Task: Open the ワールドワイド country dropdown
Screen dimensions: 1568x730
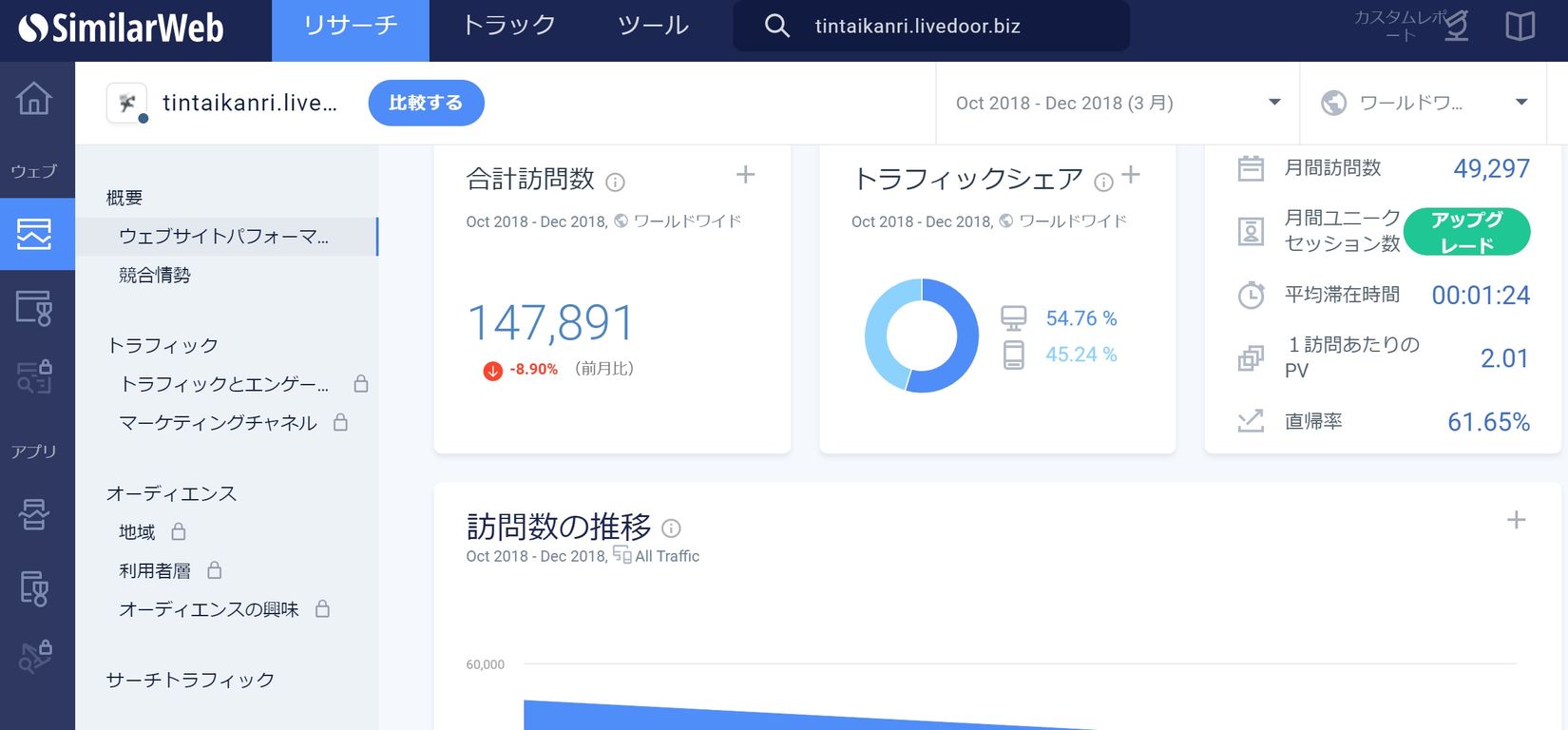Action: (1425, 103)
